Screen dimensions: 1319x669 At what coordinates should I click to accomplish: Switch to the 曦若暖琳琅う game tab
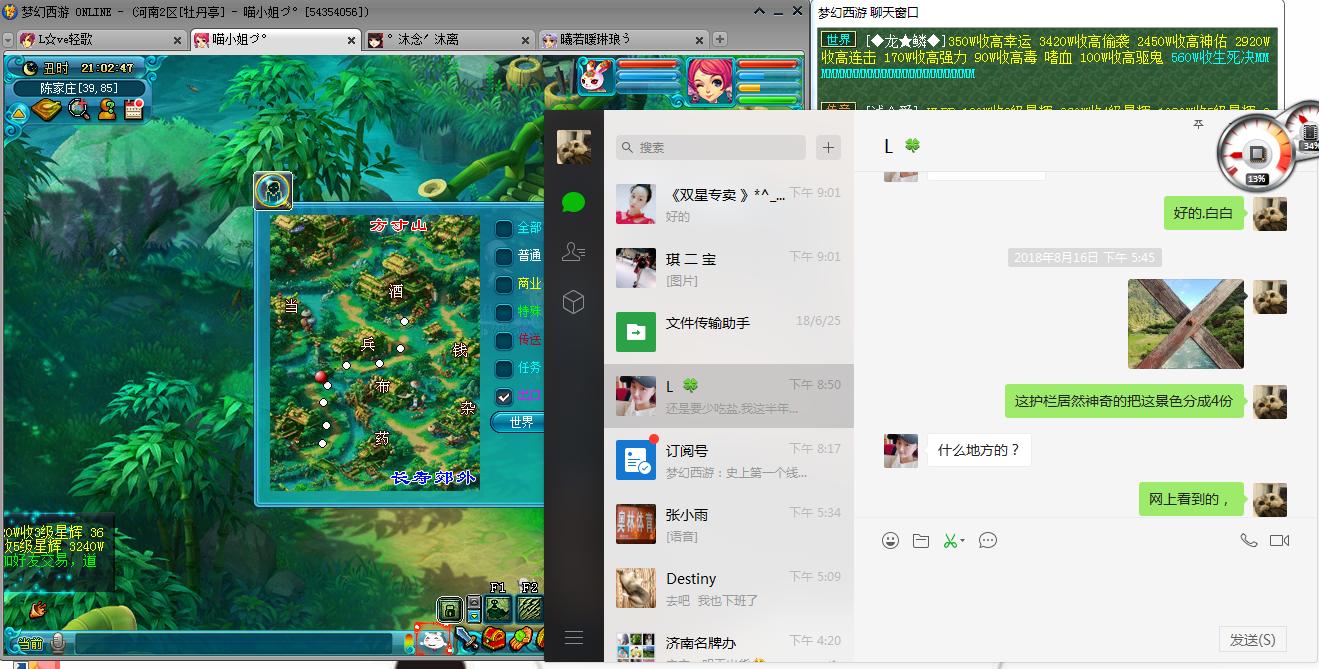coord(622,40)
